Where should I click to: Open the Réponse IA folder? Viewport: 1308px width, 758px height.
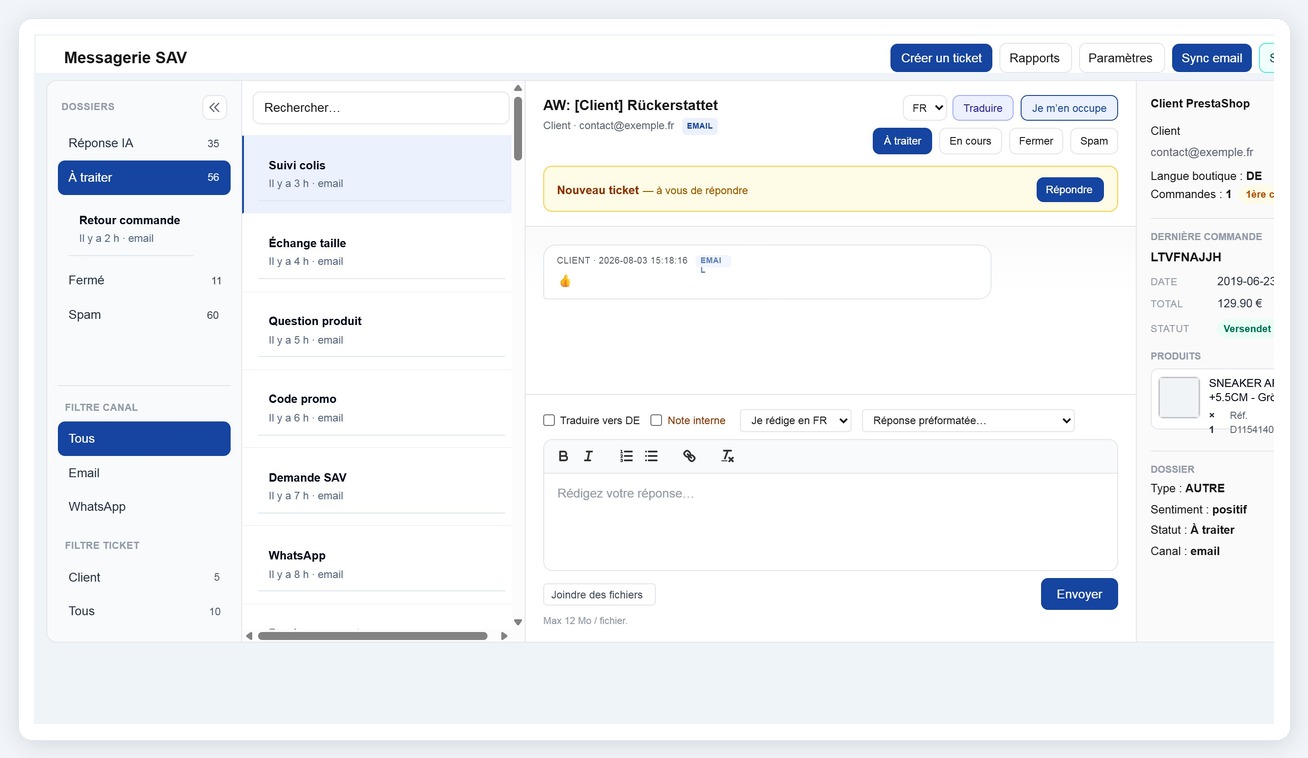(x=144, y=143)
